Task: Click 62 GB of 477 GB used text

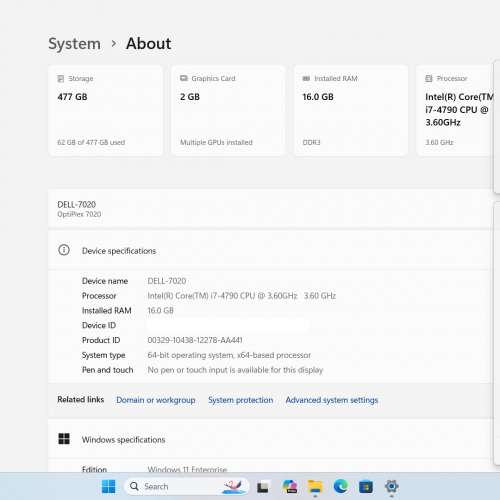Action: [91, 142]
